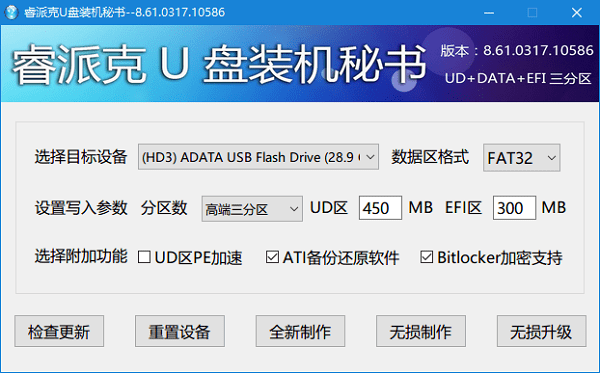Click the 无损制作 button

coord(421,331)
